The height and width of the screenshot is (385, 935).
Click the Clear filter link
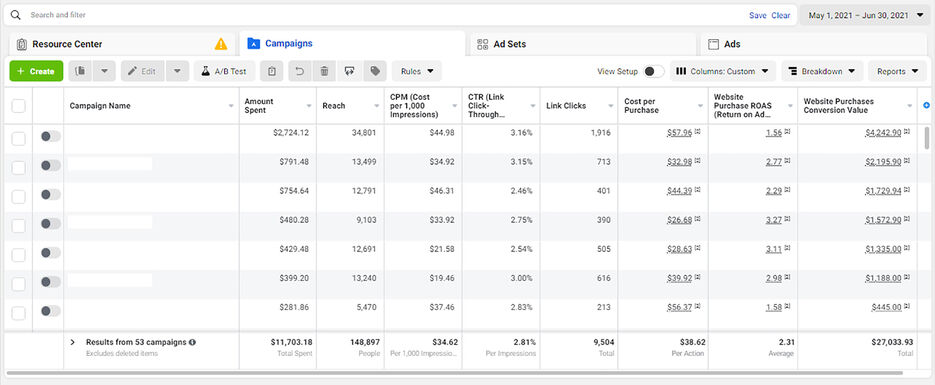click(781, 15)
